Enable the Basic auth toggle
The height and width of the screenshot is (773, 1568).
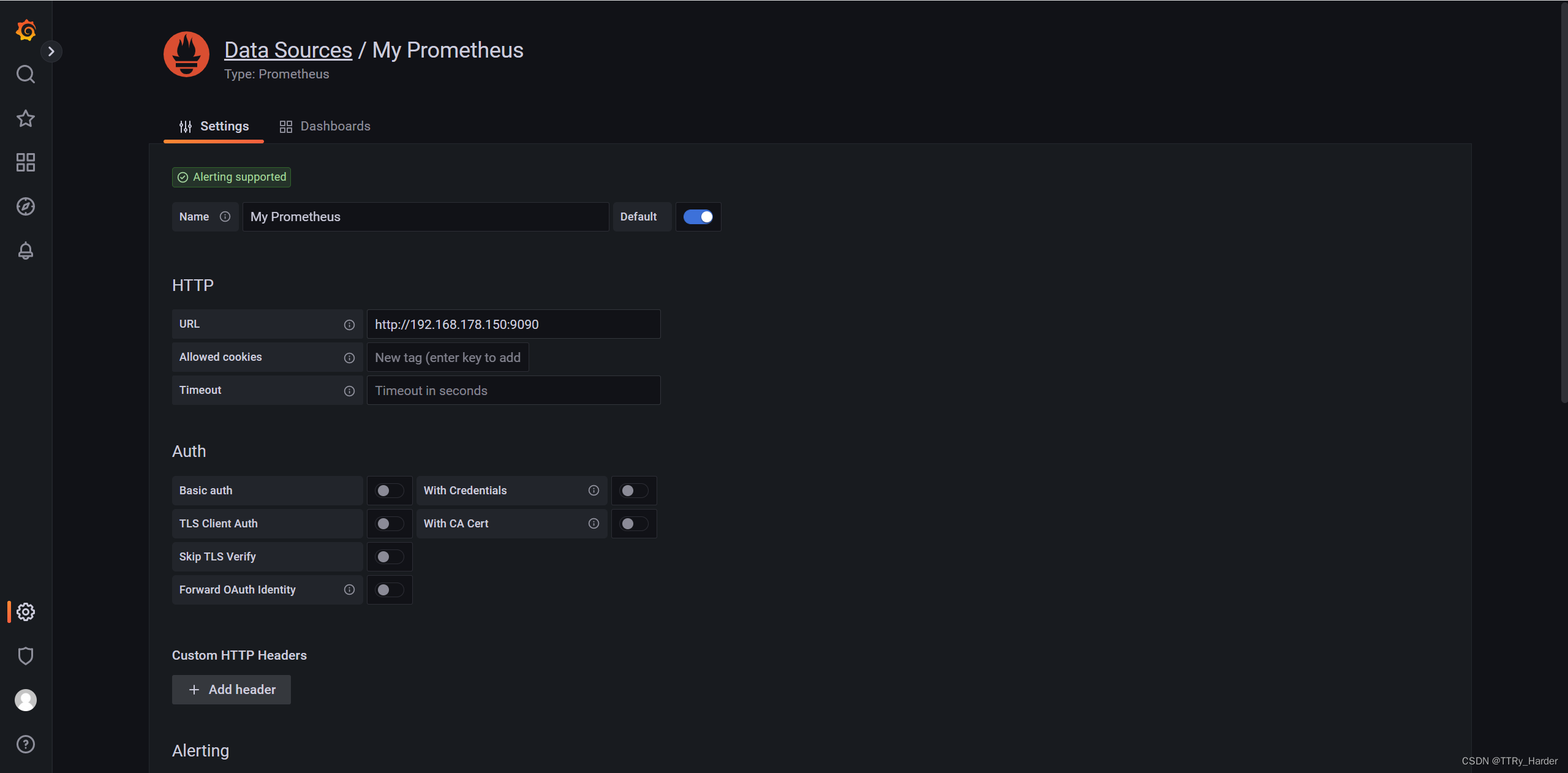(x=390, y=491)
